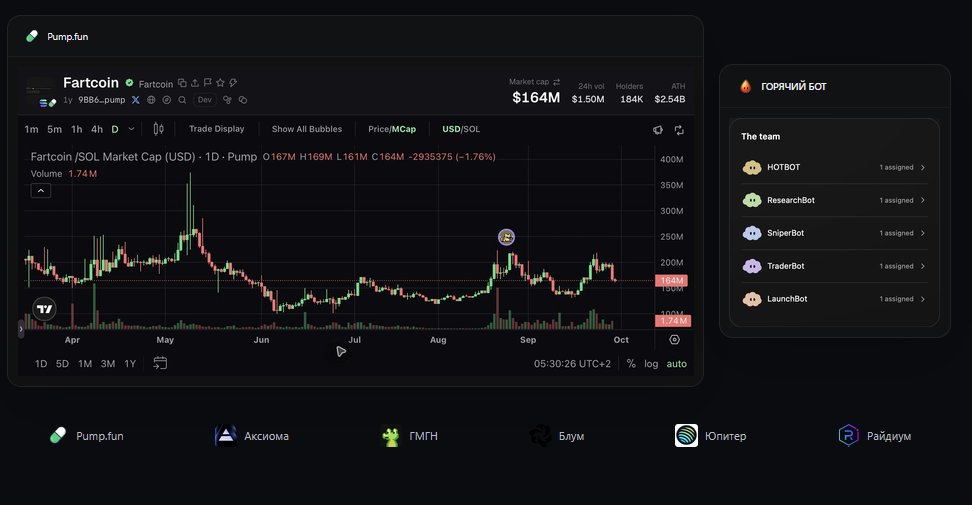
Task: Click the ResearchBot green cloud avatar
Action: 752,200
